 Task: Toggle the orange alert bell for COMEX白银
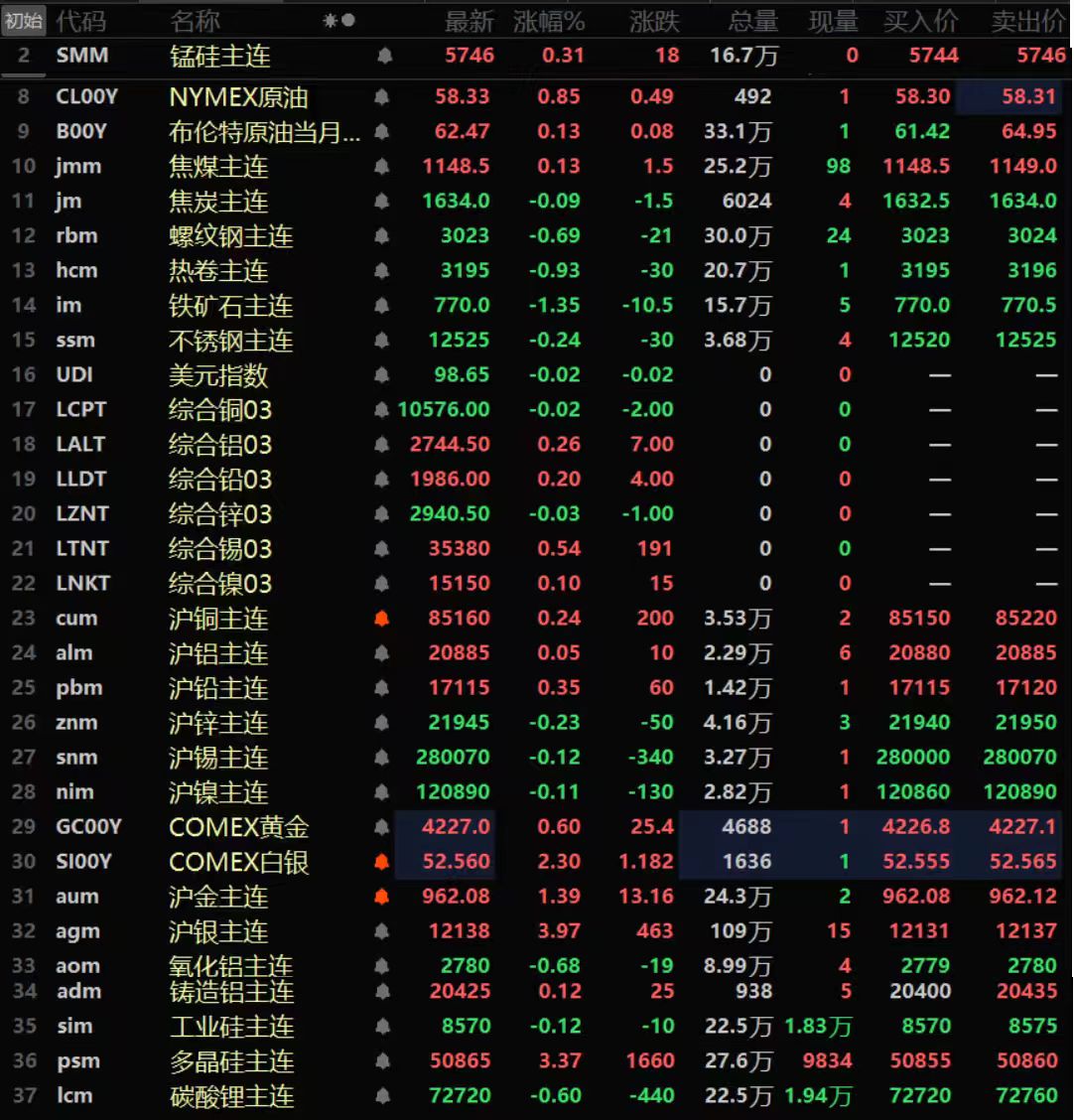pos(381,862)
